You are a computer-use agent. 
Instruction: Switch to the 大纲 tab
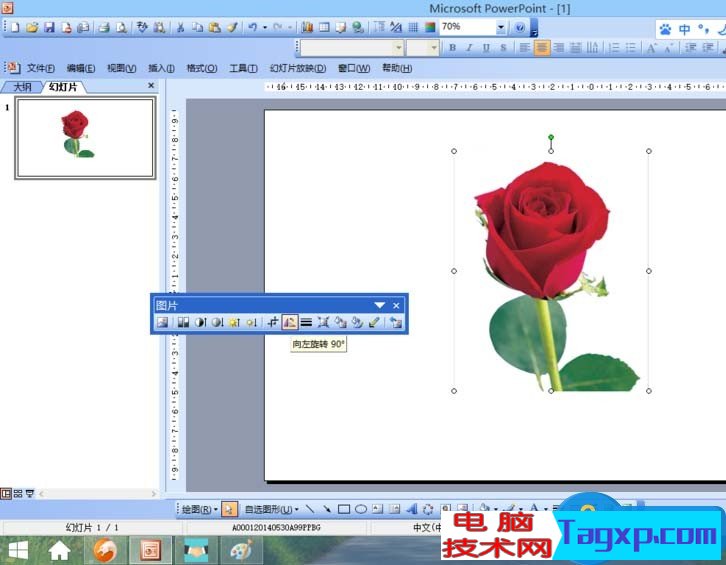pos(22,87)
